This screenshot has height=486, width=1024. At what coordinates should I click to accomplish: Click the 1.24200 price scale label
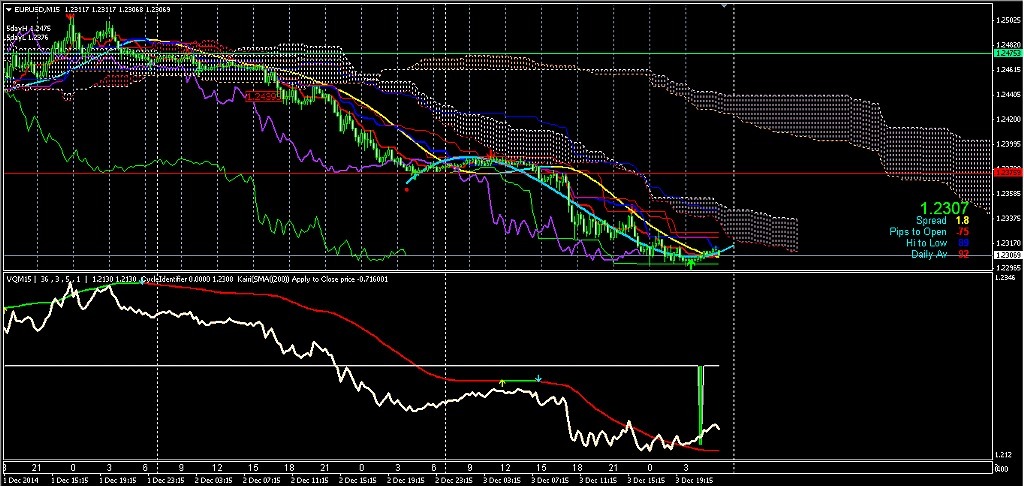tap(1007, 120)
